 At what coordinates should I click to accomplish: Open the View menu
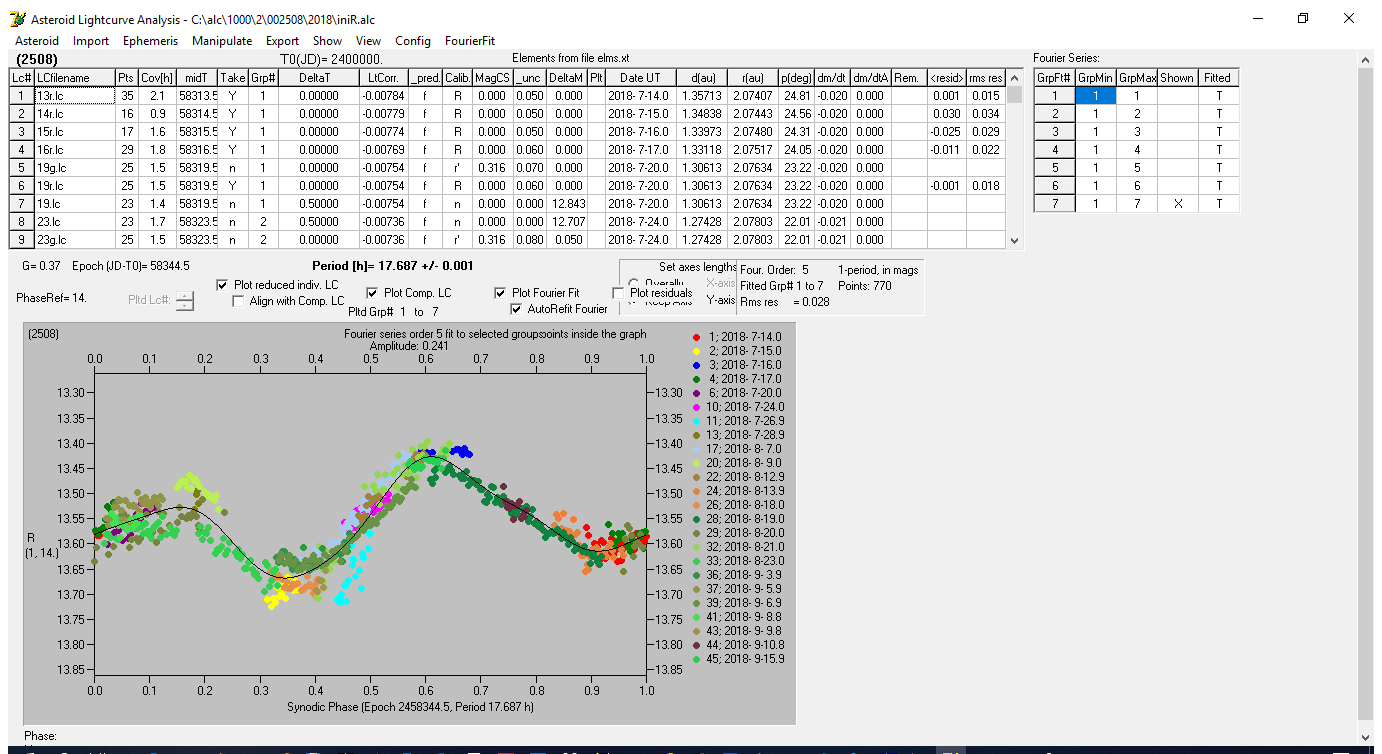click(x=368, y=41)
